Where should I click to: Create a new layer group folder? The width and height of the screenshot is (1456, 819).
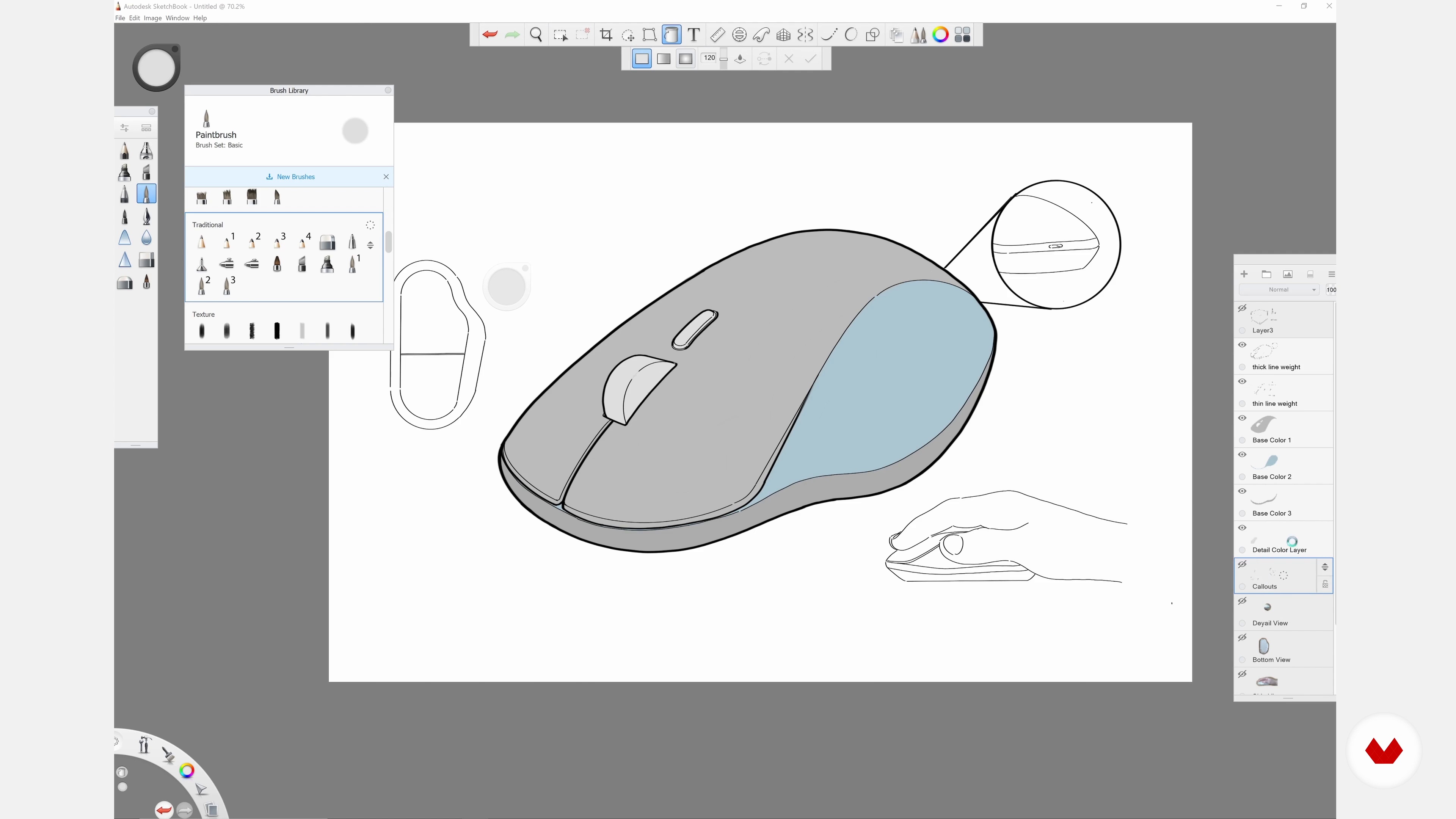[x=1266, y=274]
